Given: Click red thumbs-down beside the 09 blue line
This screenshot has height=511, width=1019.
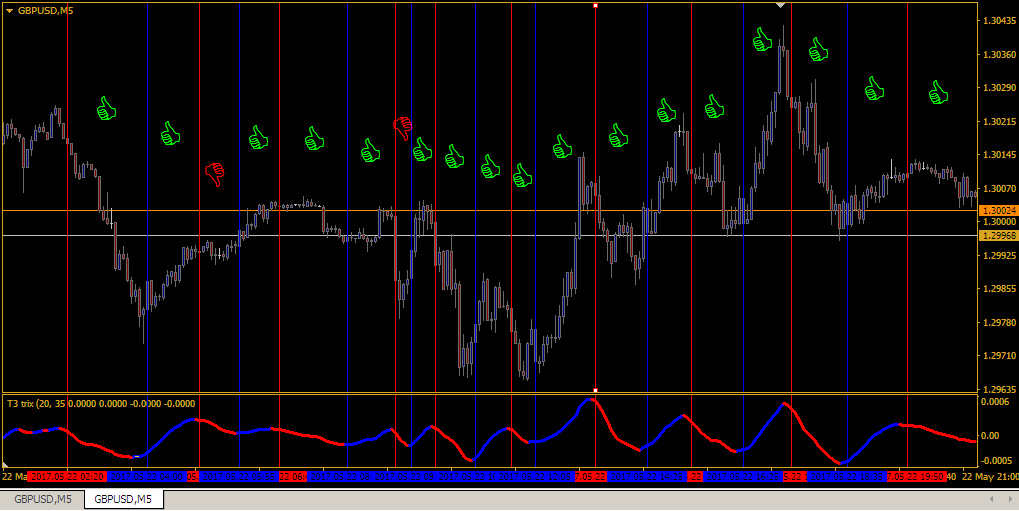Looking at the screenshot, I should click(x=403, y=128).
